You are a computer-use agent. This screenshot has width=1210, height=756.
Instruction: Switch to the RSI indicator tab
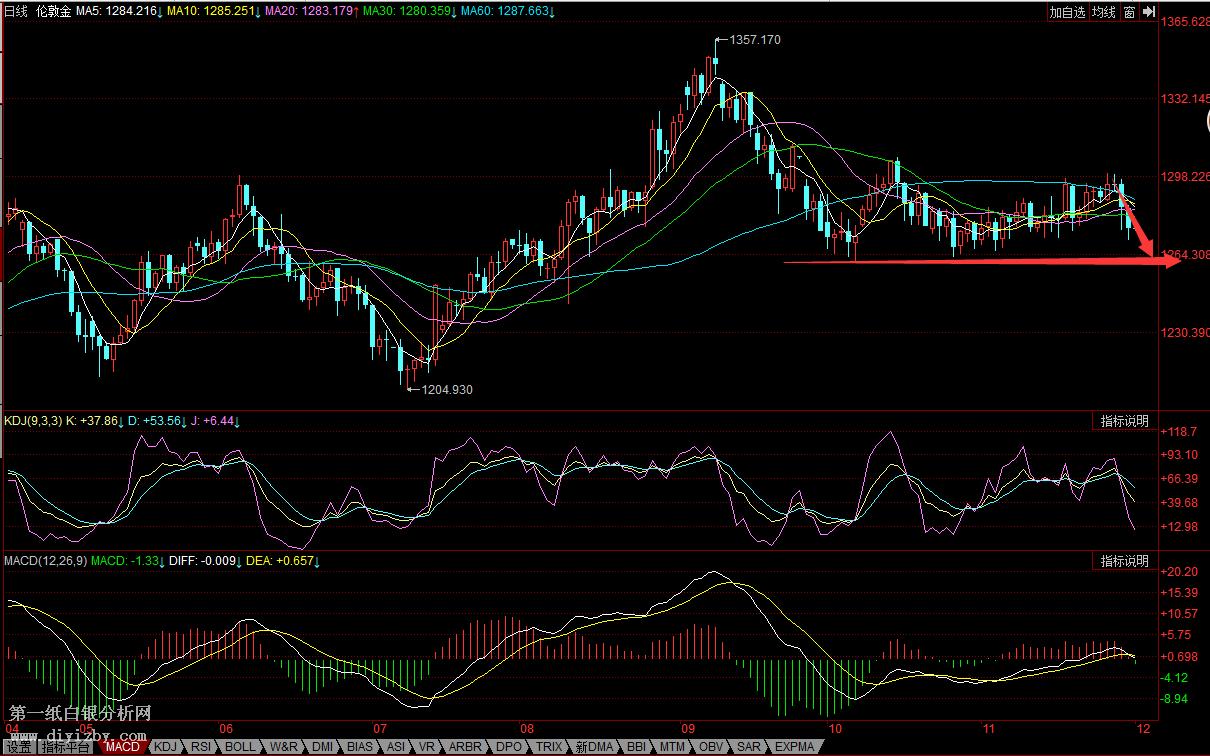(x=202, y=747)
